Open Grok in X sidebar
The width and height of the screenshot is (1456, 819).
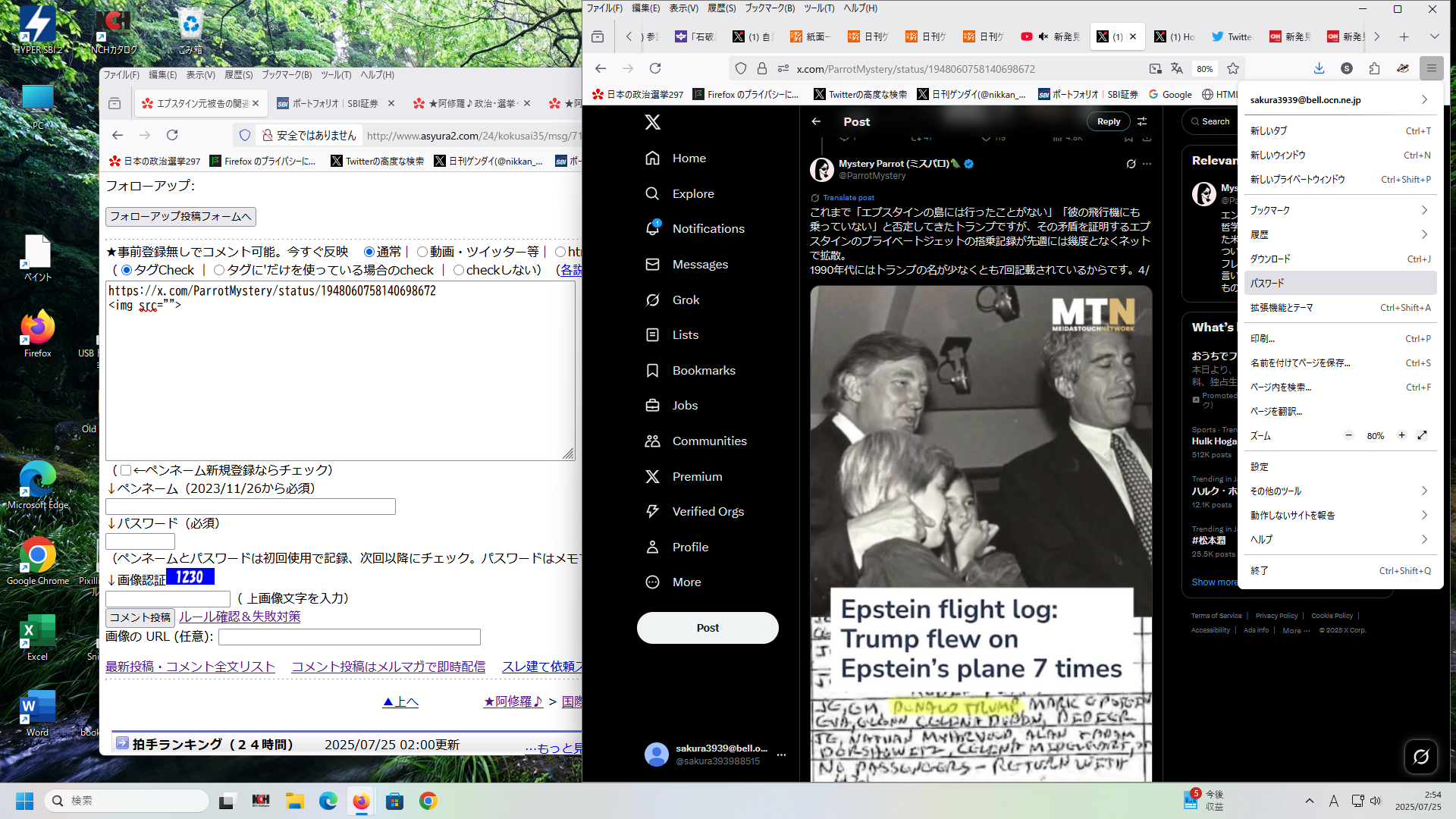point(672,300)
